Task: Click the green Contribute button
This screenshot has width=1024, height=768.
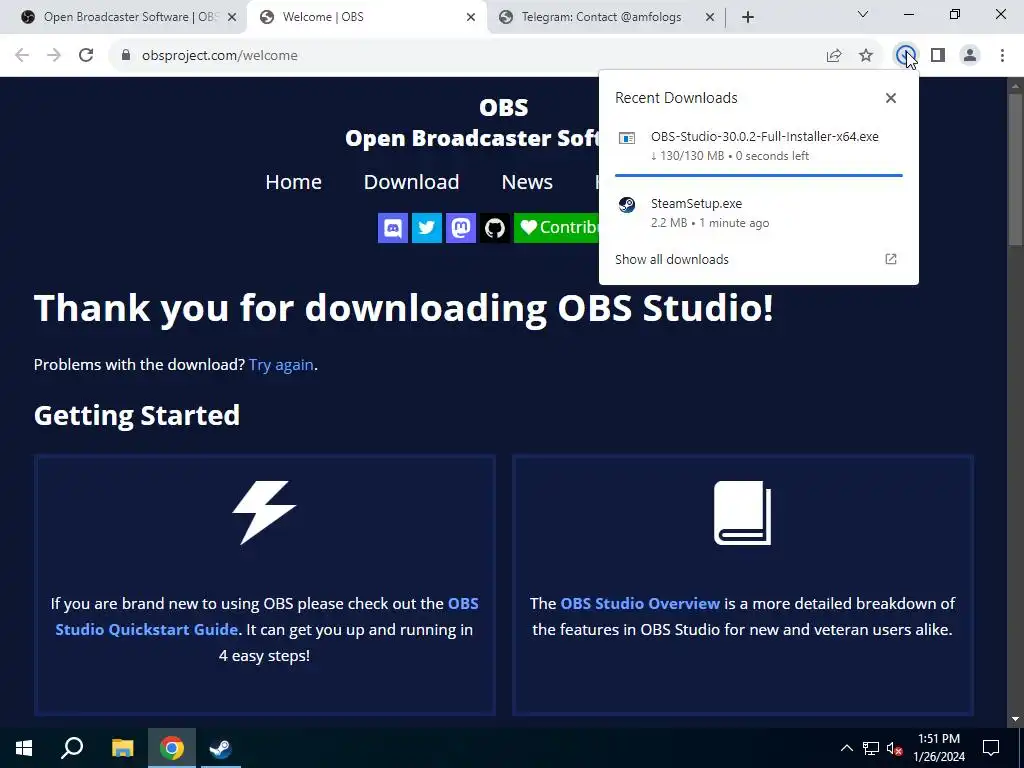Action: pos(556,228)
